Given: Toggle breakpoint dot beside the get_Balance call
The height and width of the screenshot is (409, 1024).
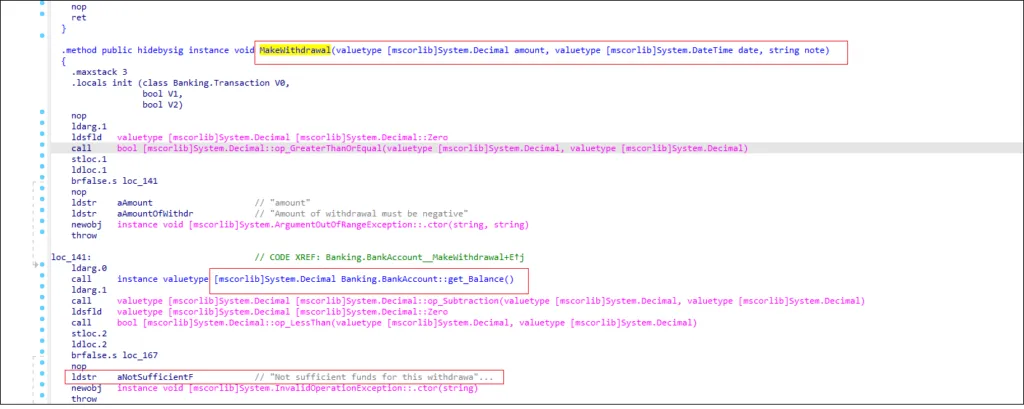Looking at the screenshot, I should (x=42, y=276).
